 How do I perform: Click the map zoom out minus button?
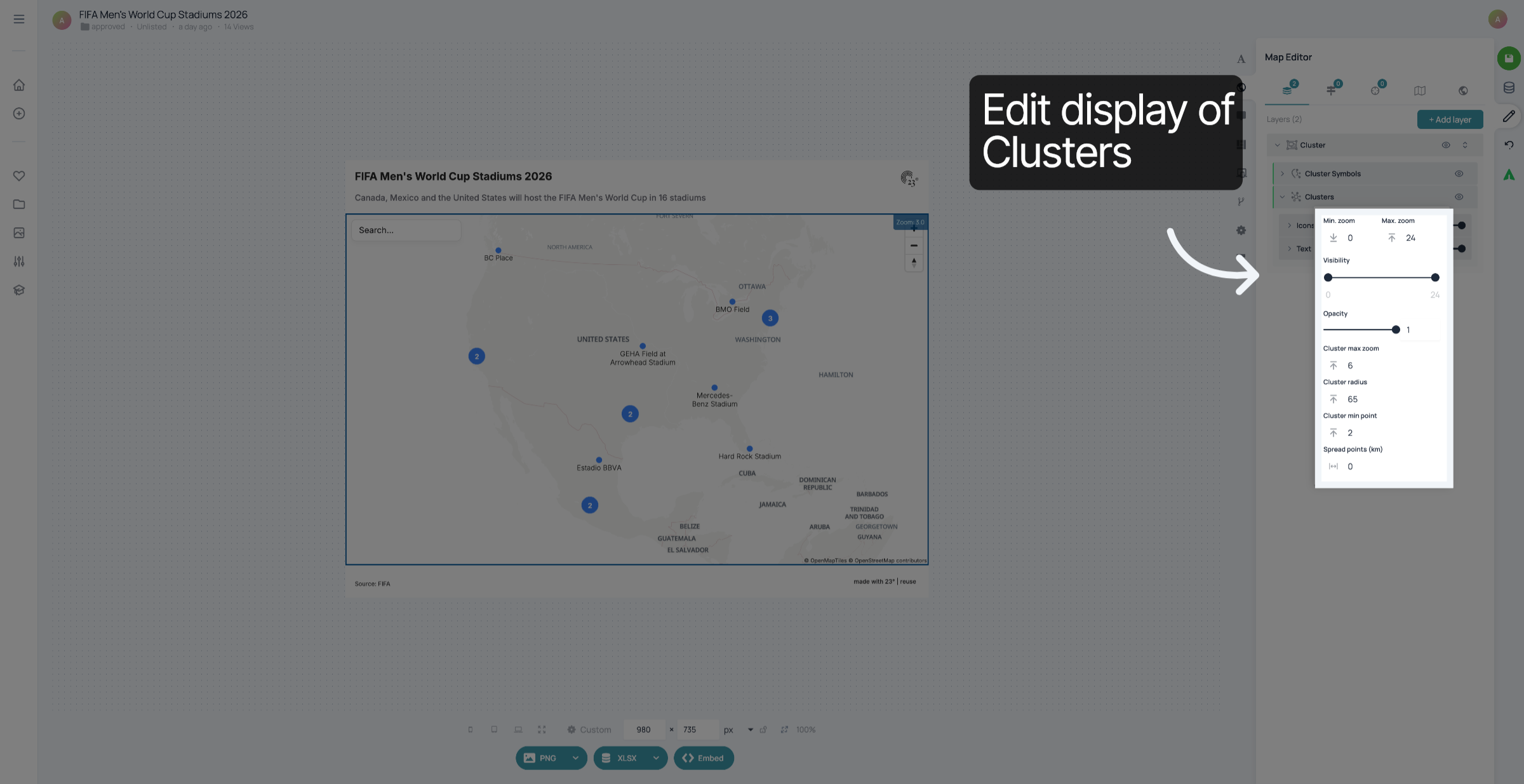click(914, 246)
